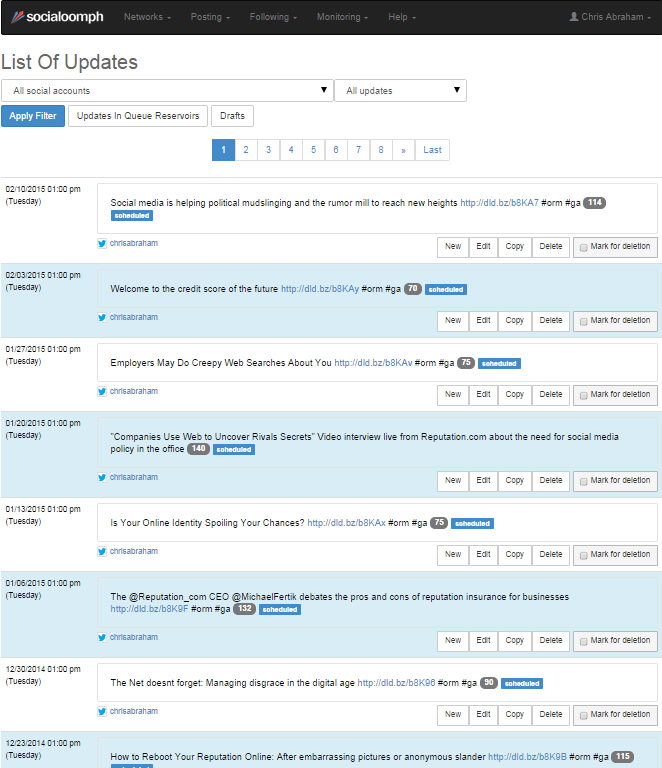Expand the All updates filter dropdown

(400, 91)
